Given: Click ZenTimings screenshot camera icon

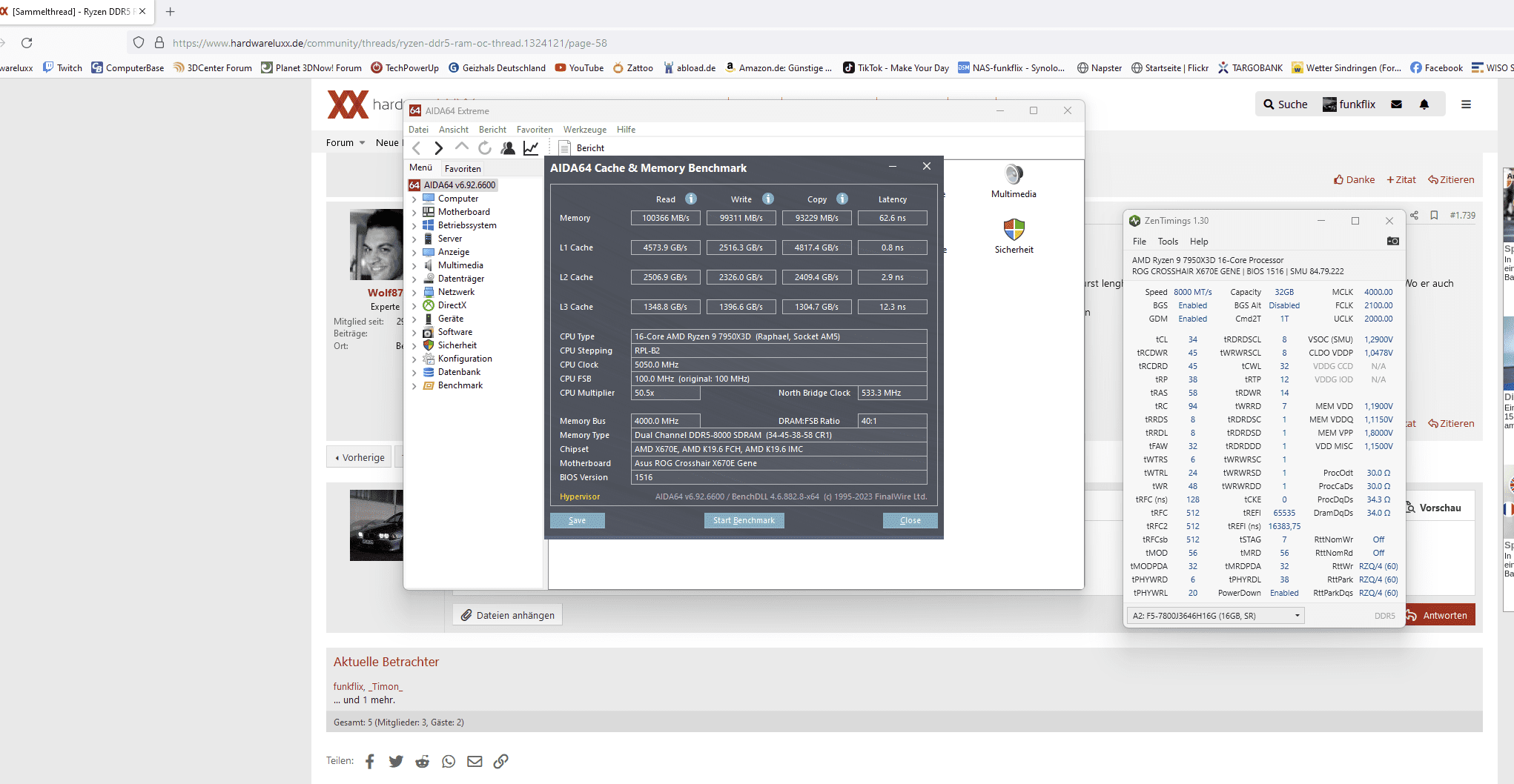Looking at the screenshot, I should tap(1393, 241).
